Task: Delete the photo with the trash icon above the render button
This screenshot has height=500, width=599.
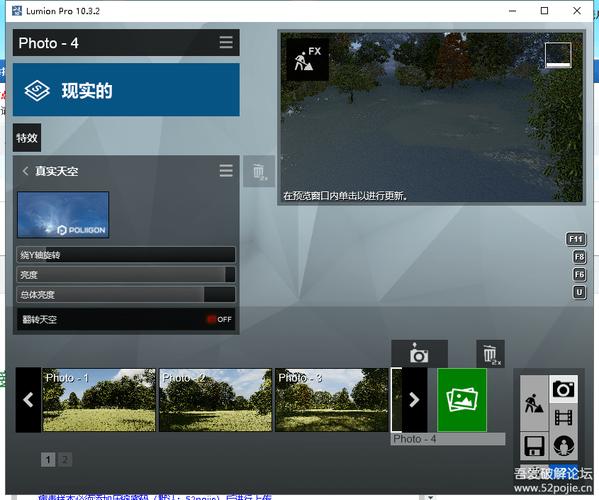Action: tap(491, 354)
